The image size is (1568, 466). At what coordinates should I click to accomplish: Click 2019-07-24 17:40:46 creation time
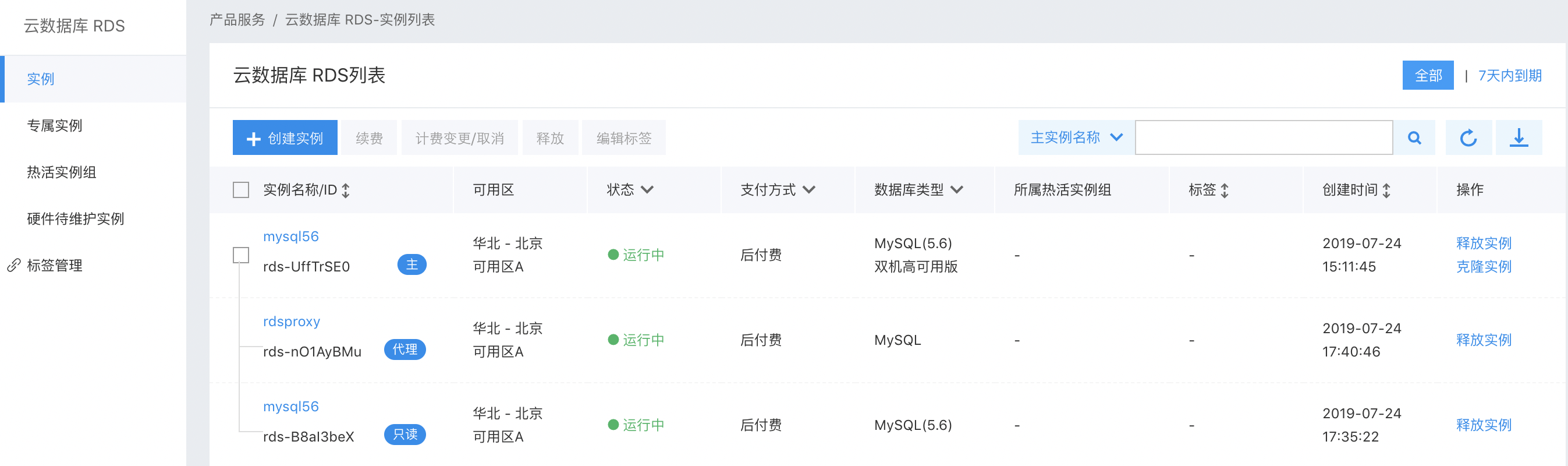coord(1361,340)
